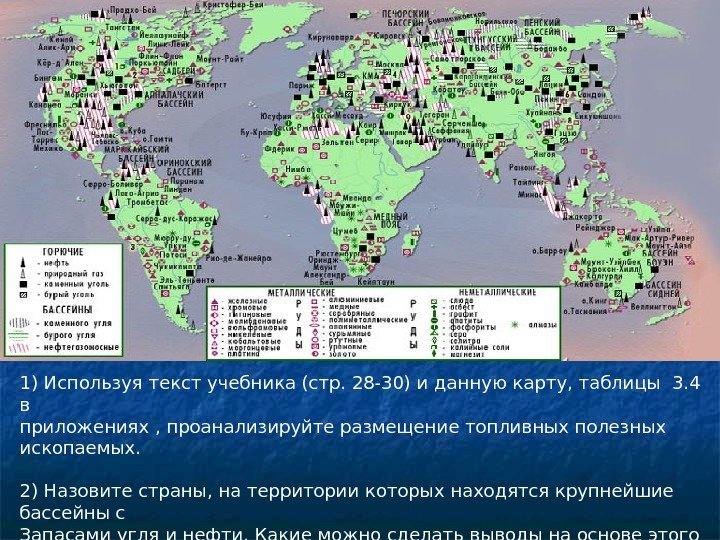This screenshot has width=720, height=540.
Task: Click the "Маунт-Райт" label in Canada
Action: (x=220, y=59)
